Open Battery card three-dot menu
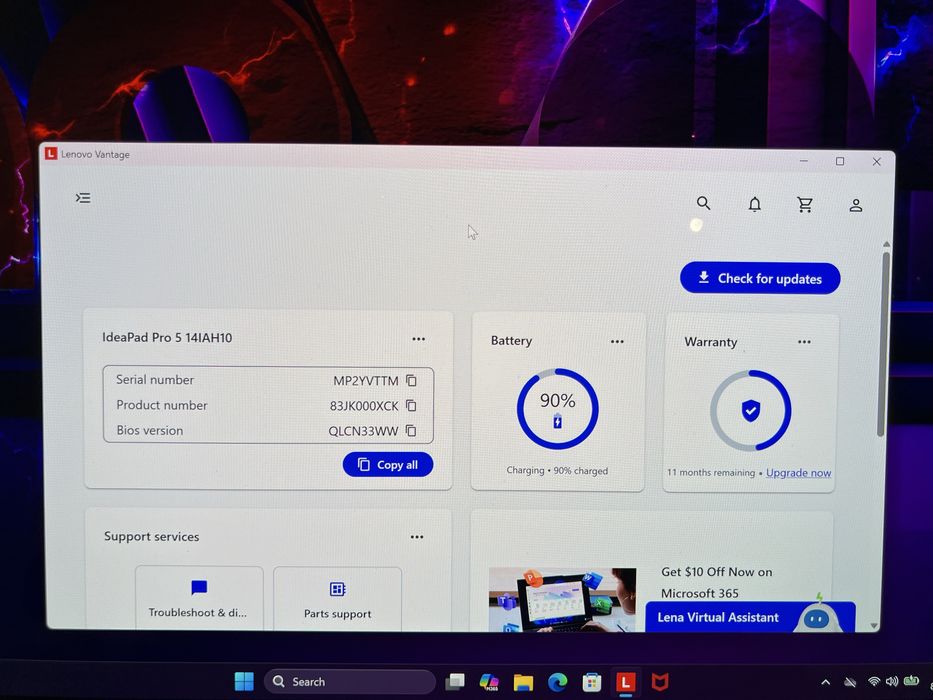933x700 pixels. click(617, 341)
